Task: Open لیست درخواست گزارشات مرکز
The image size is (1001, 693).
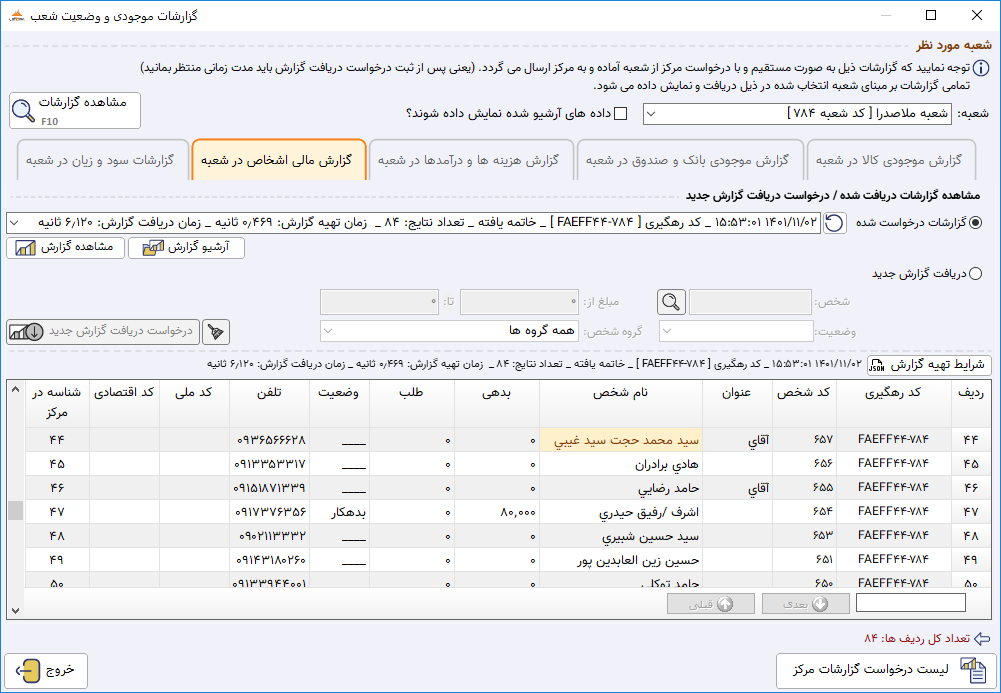Action: [x=887, y=671]
